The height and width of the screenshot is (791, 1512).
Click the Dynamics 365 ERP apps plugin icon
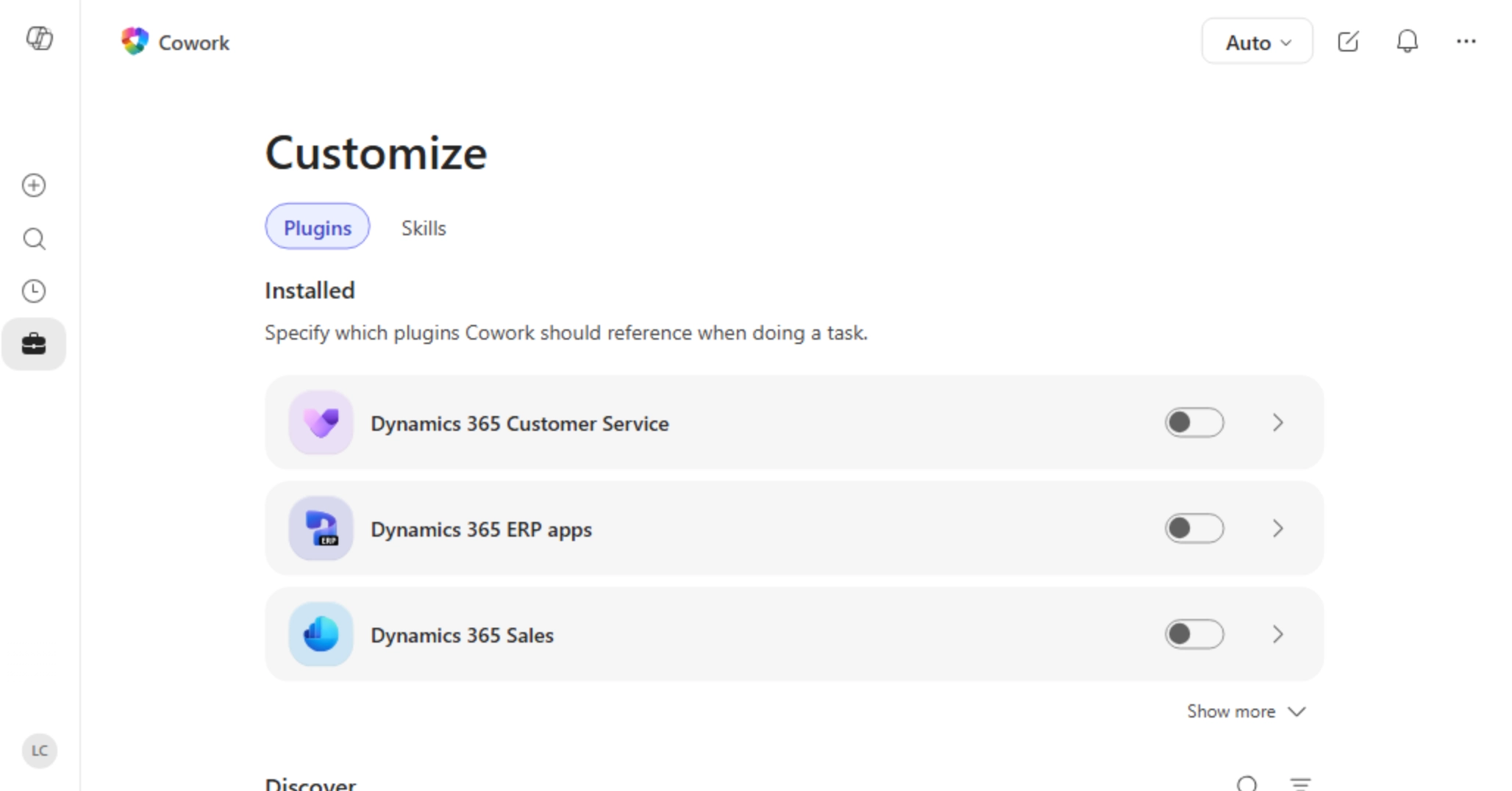(321, 529)
